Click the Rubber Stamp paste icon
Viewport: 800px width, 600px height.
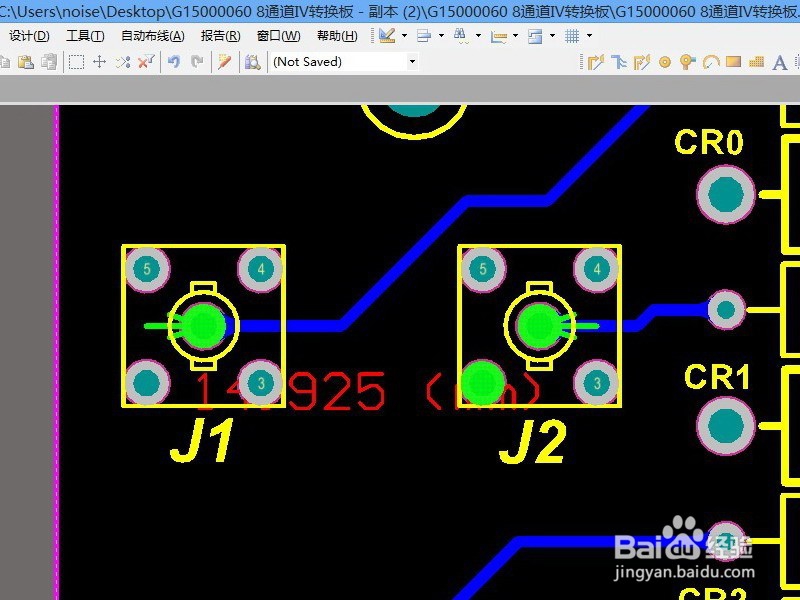[x=49, y=62]
